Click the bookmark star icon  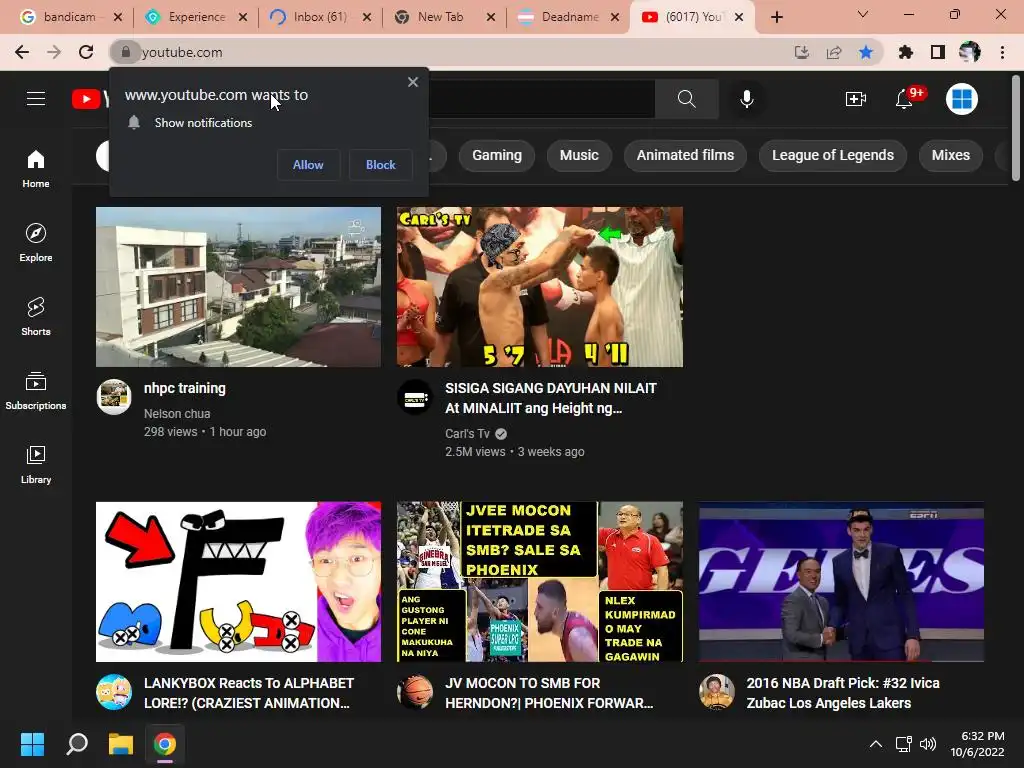866,52
